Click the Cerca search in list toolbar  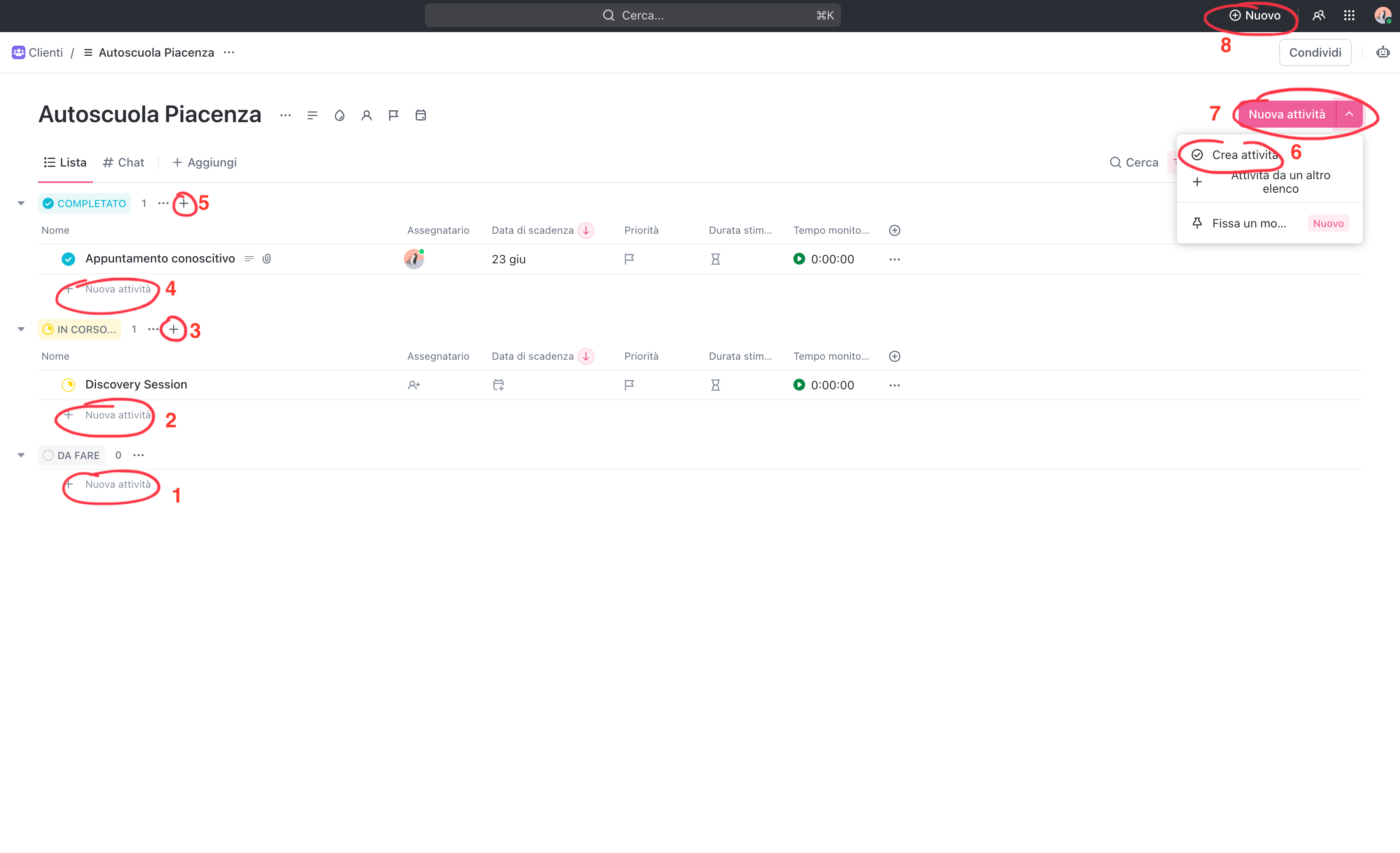point(1134,163)
